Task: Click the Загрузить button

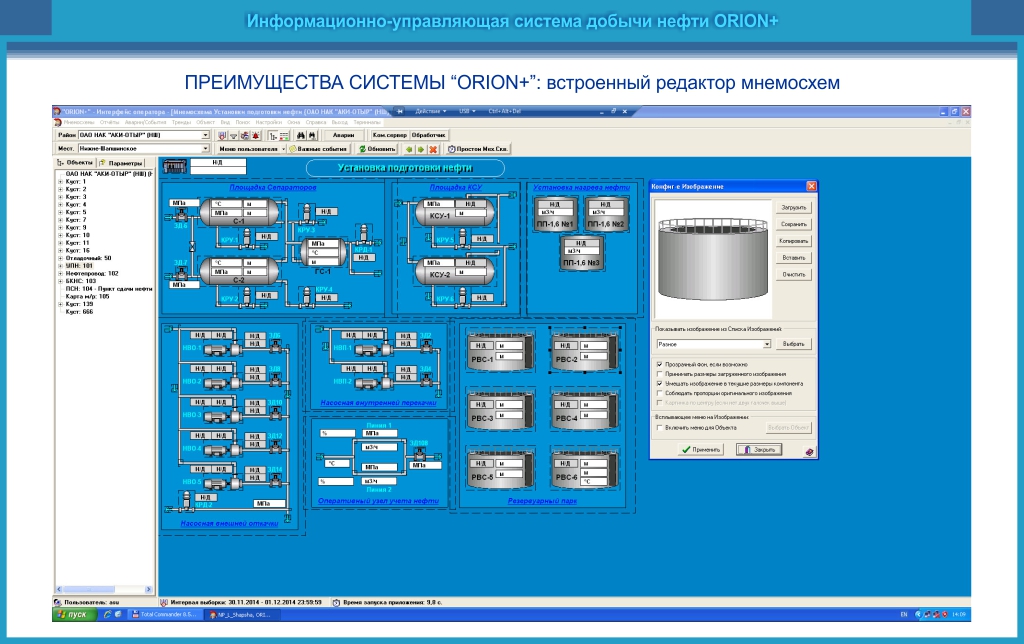Action: (x=793, y=208)
